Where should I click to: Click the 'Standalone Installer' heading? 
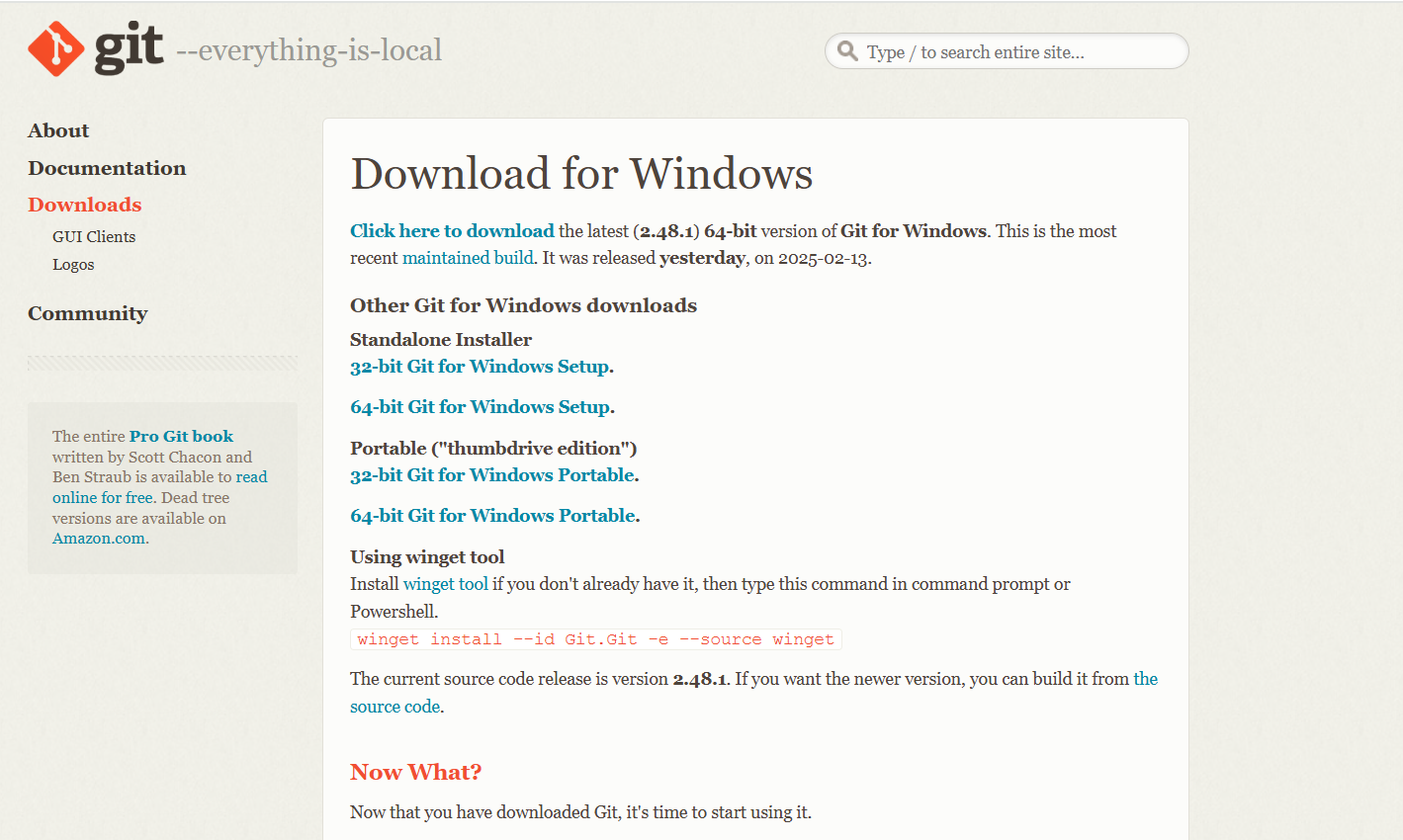441,339
